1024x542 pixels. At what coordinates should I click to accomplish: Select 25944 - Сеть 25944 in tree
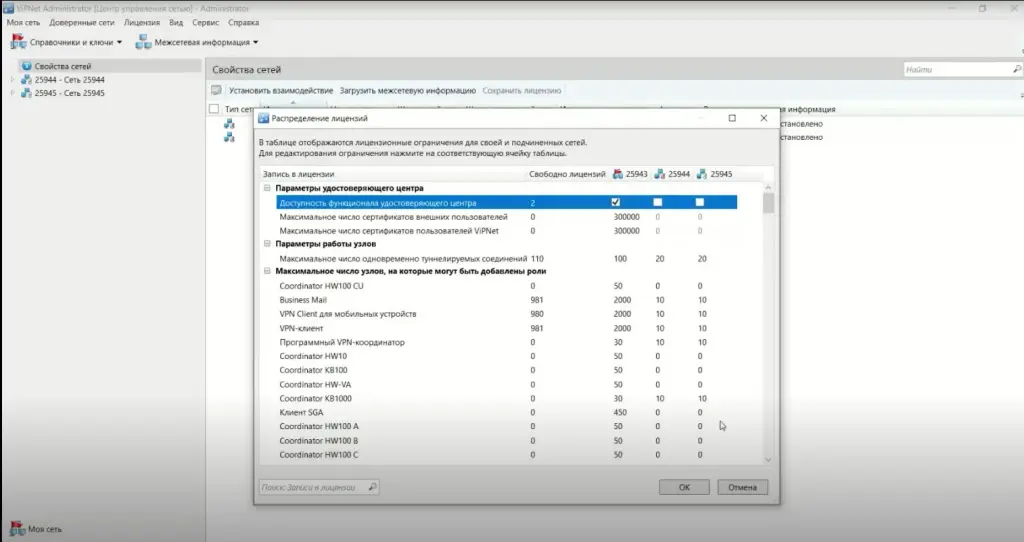pyautogui.click(x=69, y=80)
